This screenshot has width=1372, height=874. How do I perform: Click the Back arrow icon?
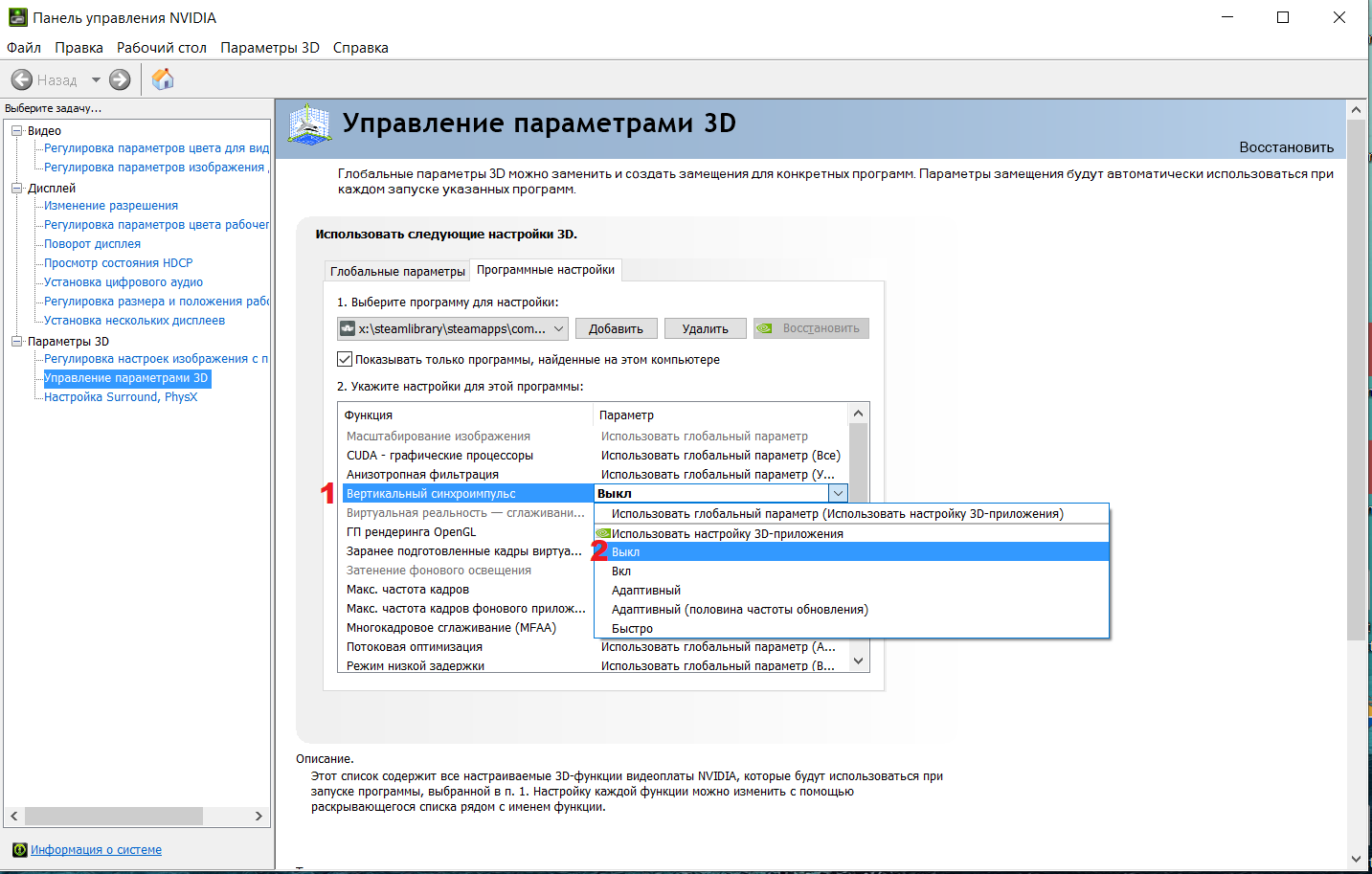coord(22,79)
